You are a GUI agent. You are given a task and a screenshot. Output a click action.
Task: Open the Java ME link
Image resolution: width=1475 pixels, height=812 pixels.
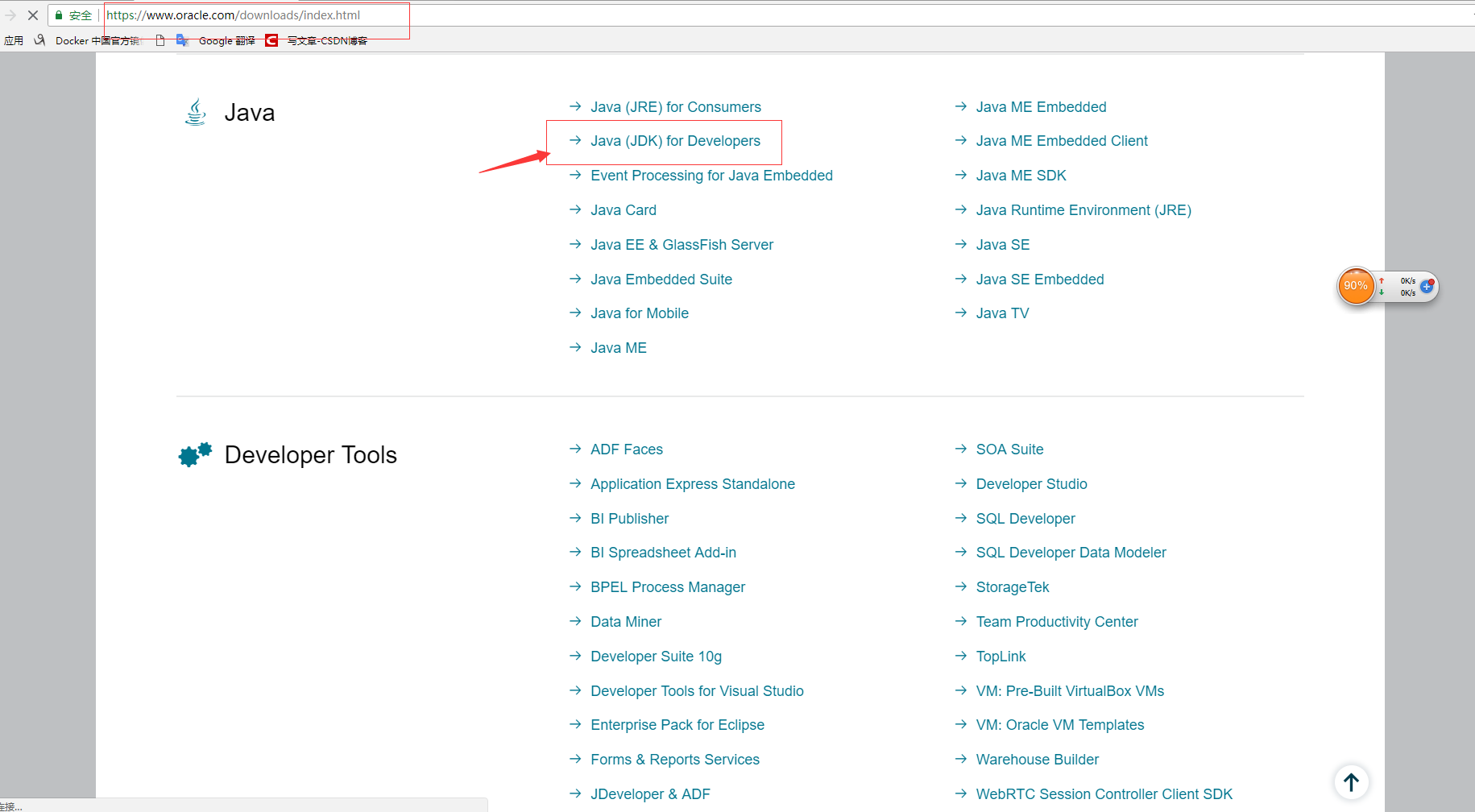coord(619,348)
